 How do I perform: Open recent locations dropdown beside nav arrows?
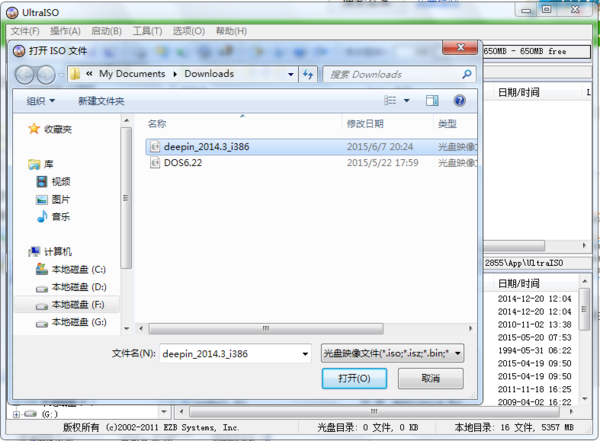click(61, 75)
